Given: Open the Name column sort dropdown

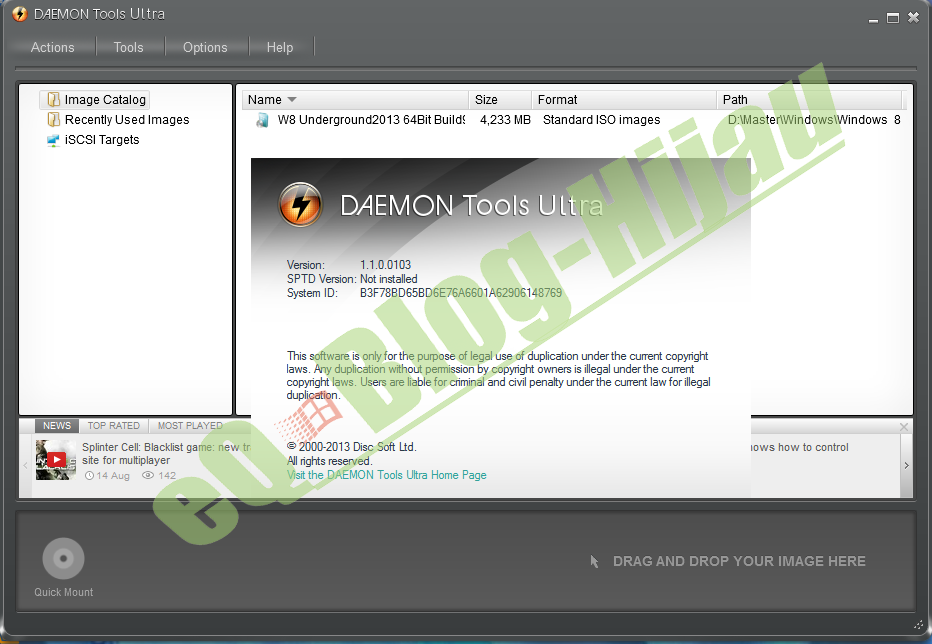Looking at the screenshot, I should click(x=290, y=99).
